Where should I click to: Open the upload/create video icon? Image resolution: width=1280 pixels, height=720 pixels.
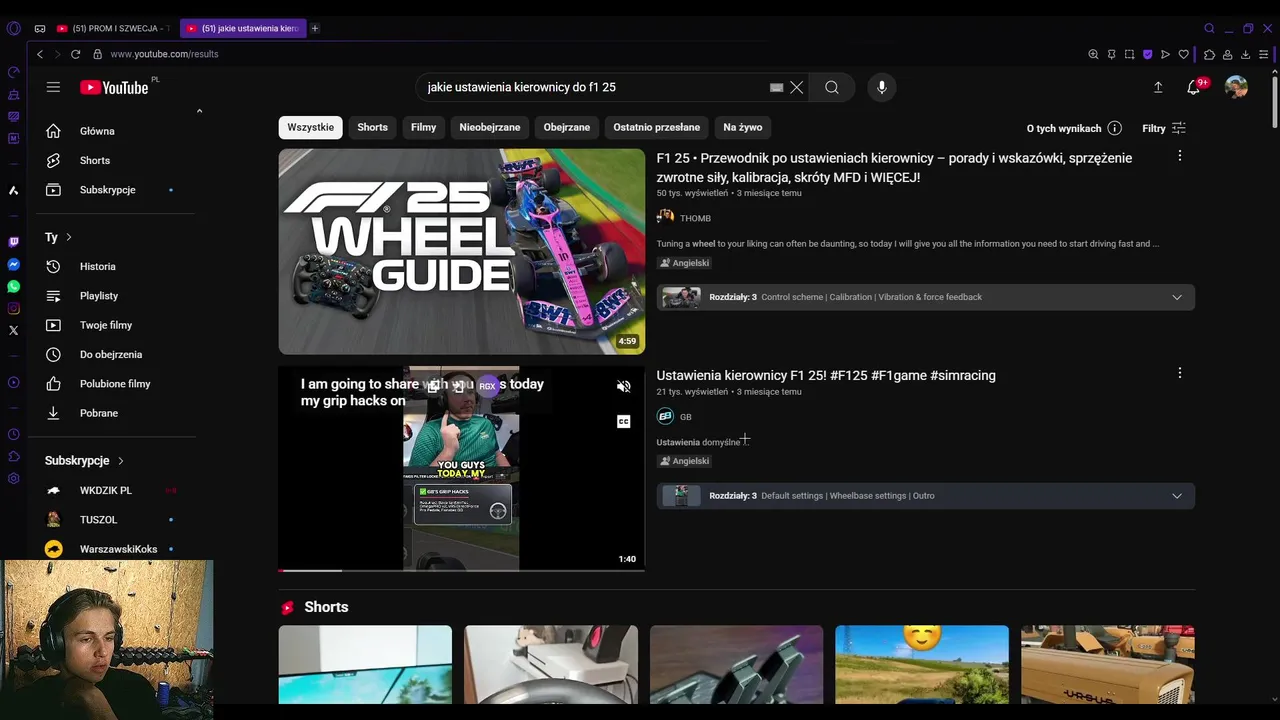[1158, 87]
